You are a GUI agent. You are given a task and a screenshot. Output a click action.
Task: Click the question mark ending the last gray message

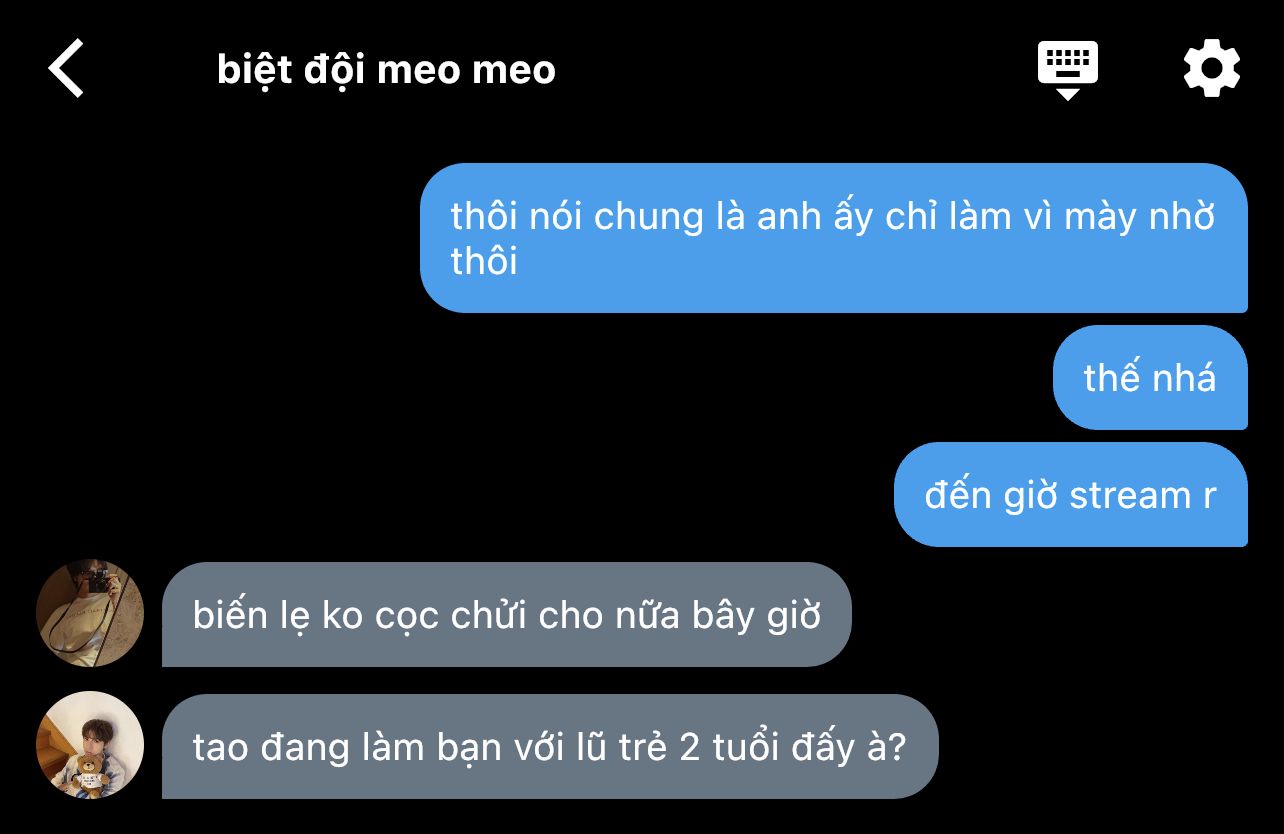pyautogui.click(x=896, y=747)
